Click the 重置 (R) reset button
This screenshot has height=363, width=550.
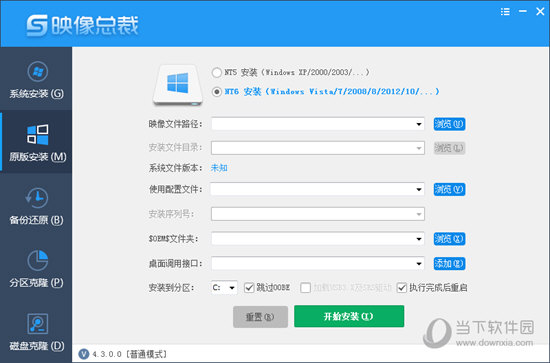tap(260, 317)
